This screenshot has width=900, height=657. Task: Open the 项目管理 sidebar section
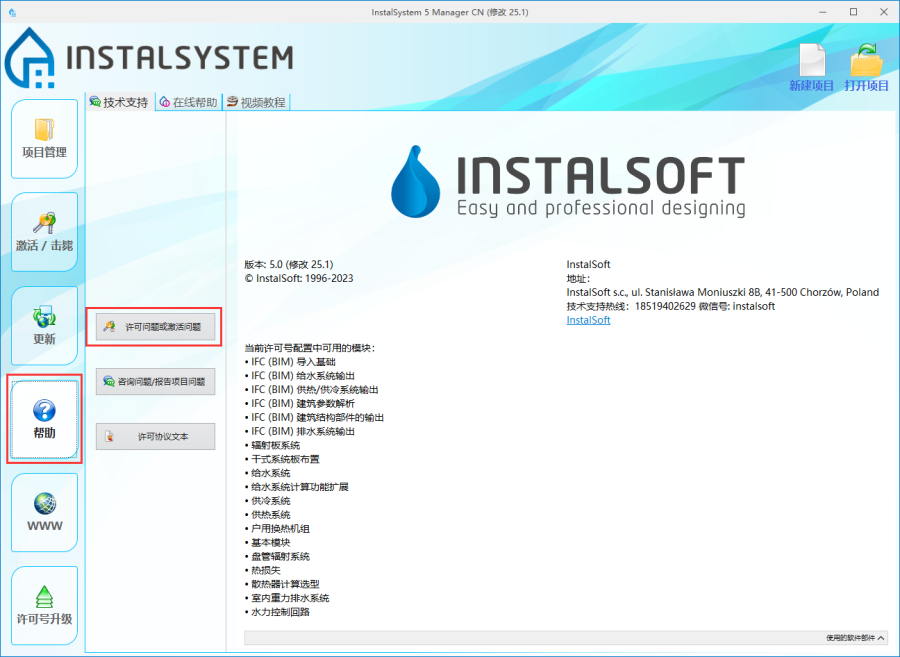[44, 138]
